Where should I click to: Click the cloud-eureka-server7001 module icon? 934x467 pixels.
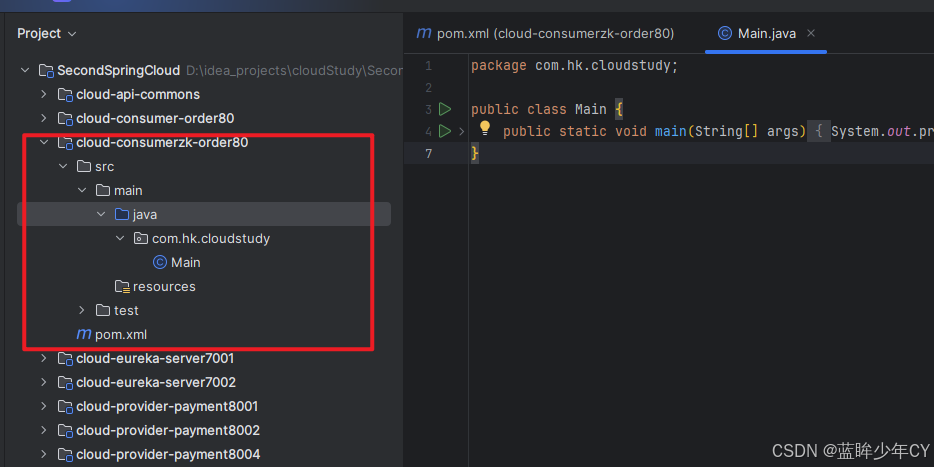point(65,359)
